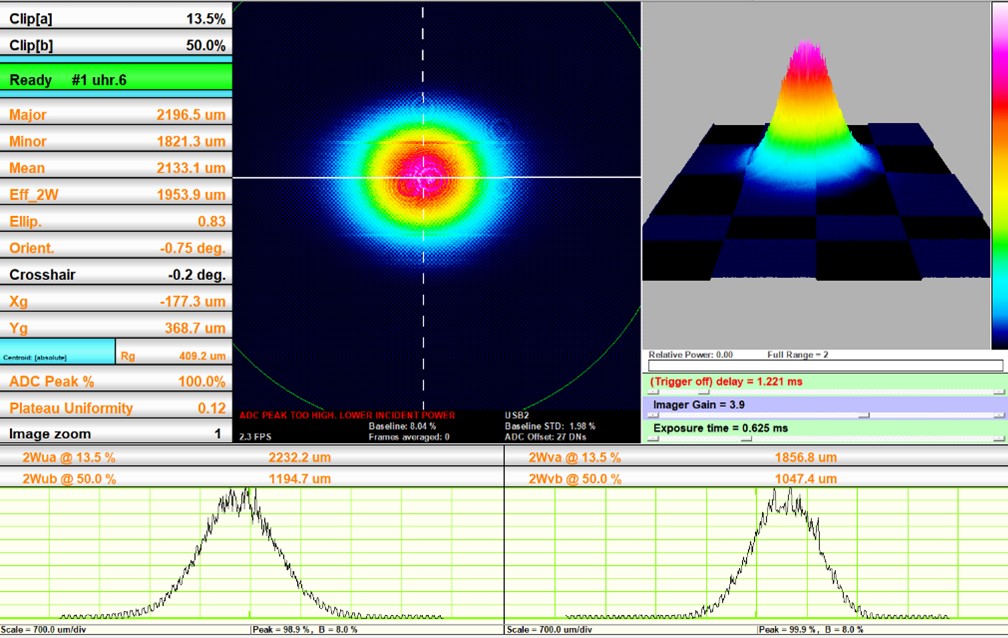1008x638 pixels.
Task: Click the Image zoom setting
Action: coord(116,434)
